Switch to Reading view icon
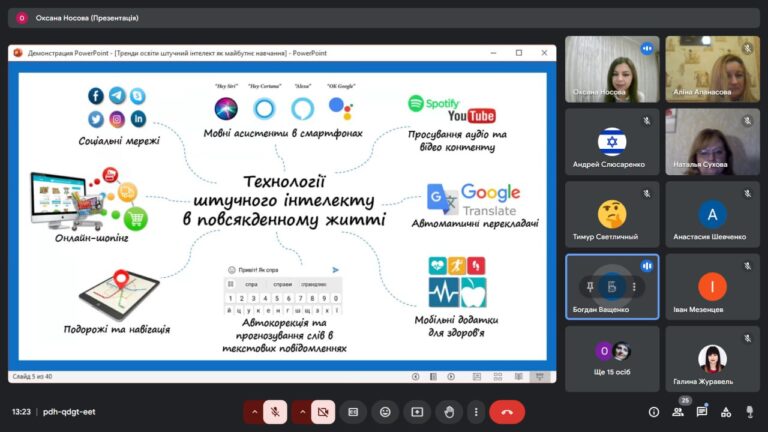This screenshot has height=432, width=768. [519, 377]
